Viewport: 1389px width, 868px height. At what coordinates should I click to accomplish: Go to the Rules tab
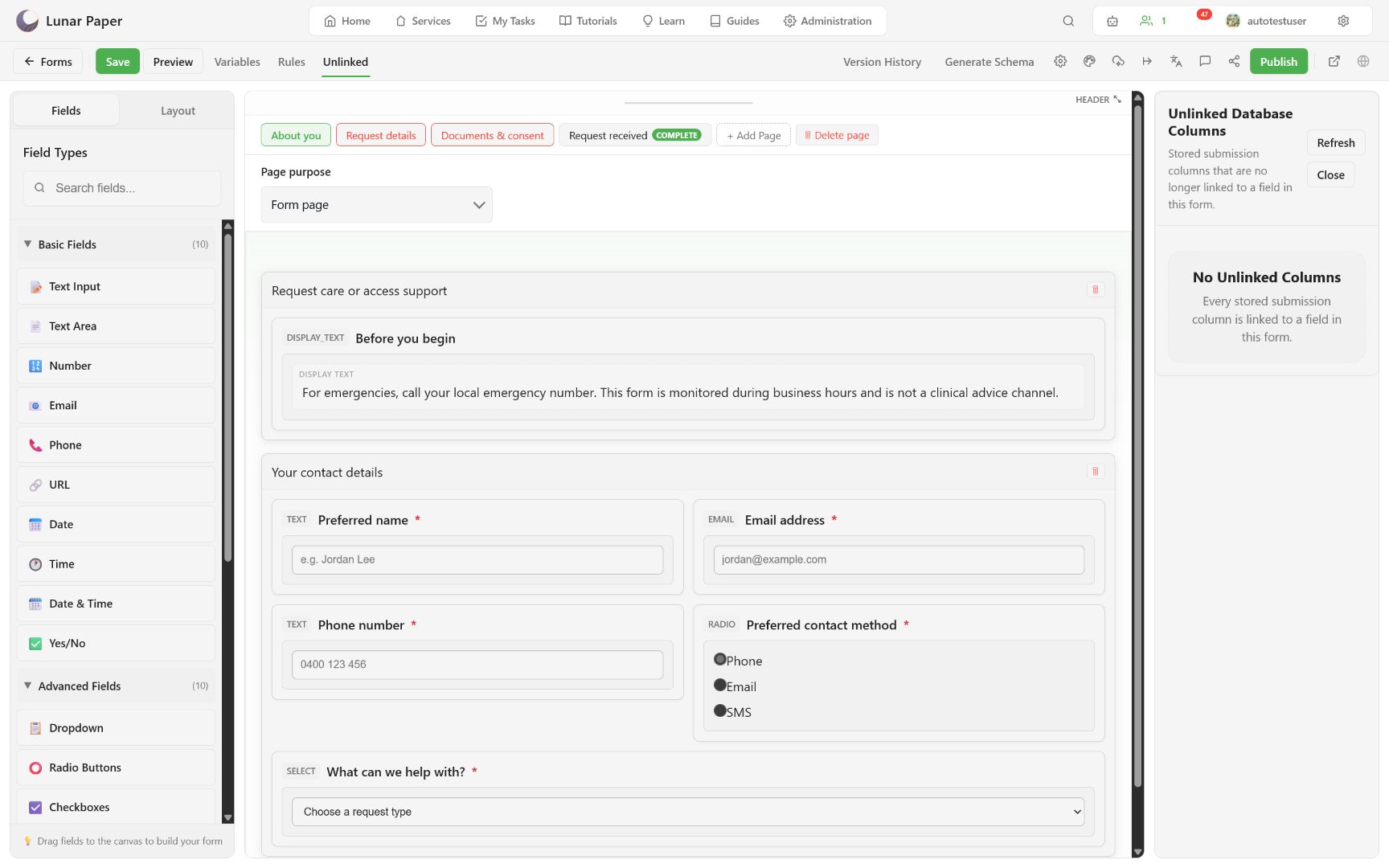[x=292, y=62]
